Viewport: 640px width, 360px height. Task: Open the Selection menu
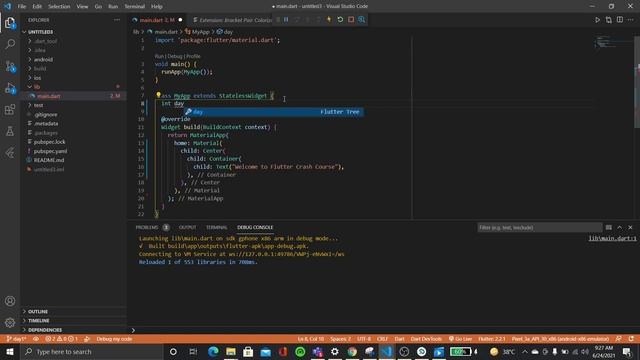59,6
